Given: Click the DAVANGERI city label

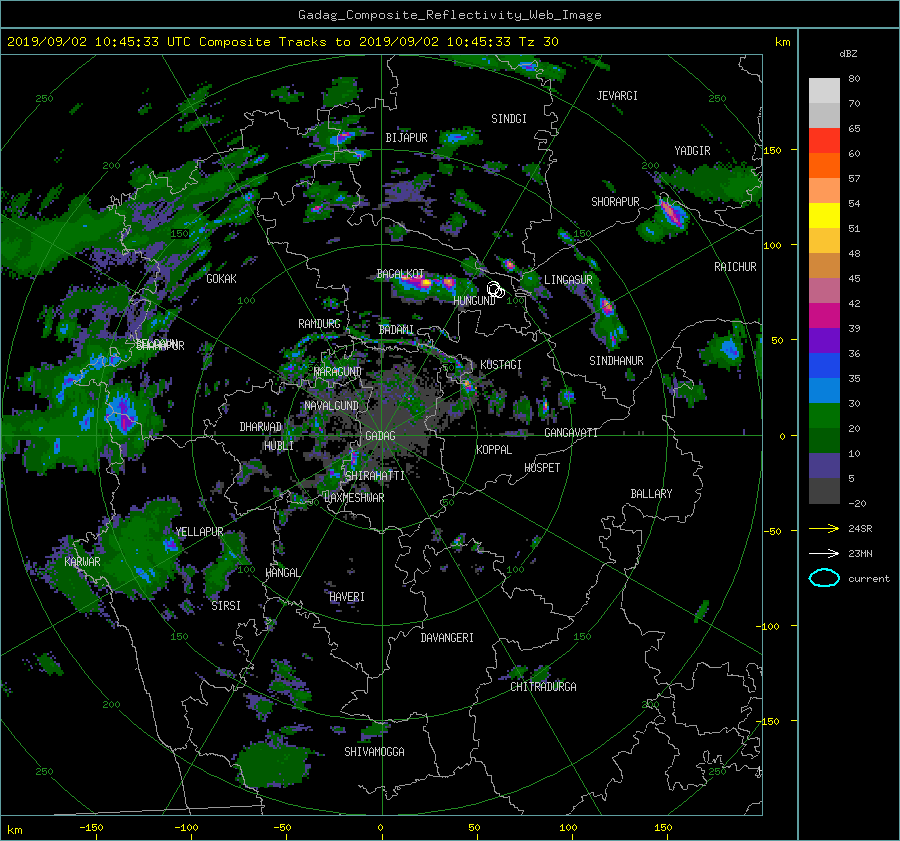Looking at the screenshot, I should click(x=447, y=638).
